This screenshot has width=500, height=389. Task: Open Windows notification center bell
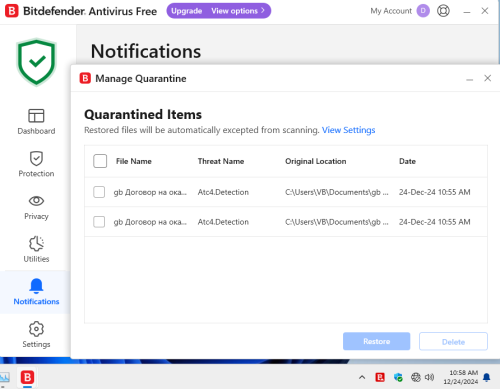pos(486,377)
